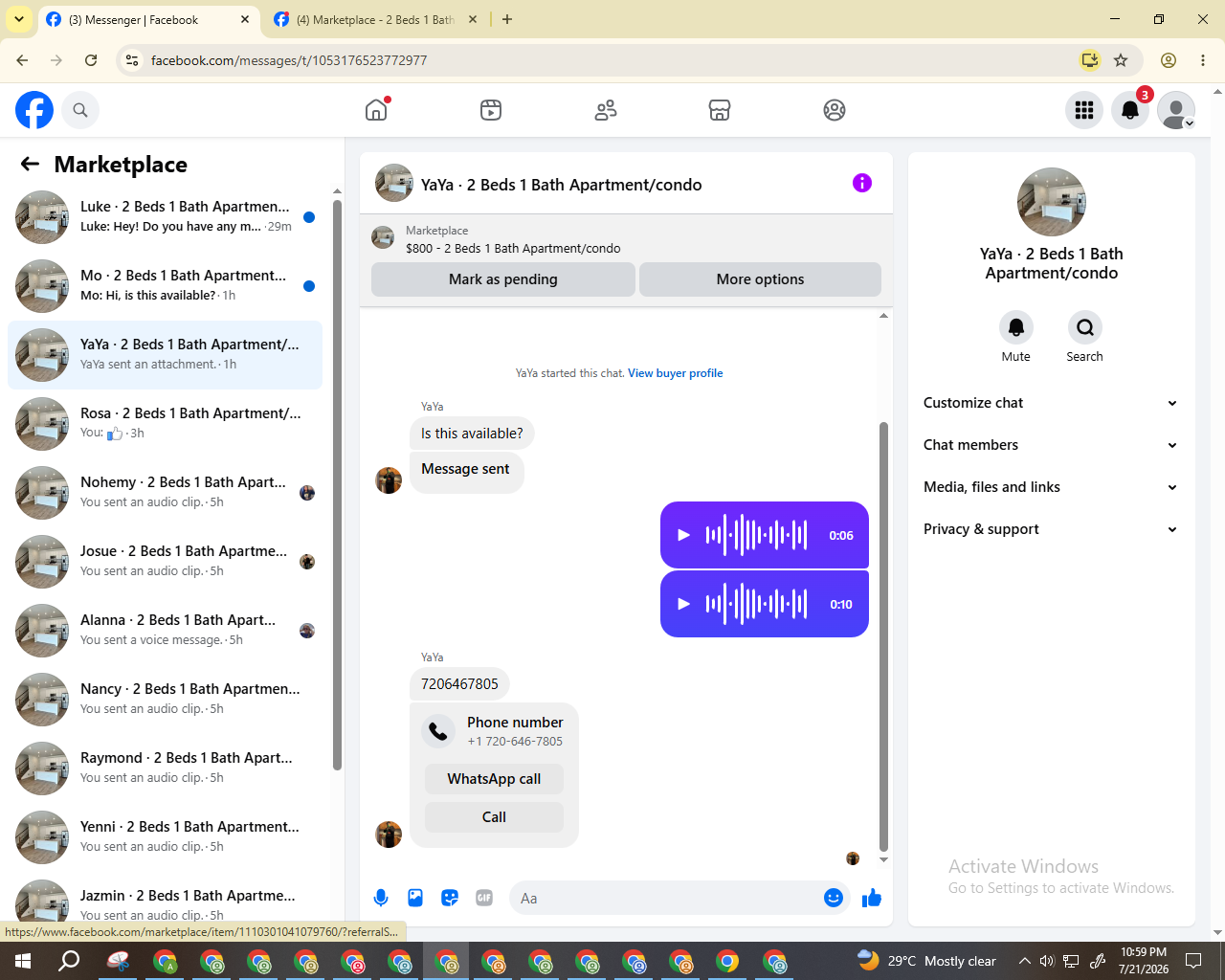Image resolution: width=1225 pixels, height=980 pixels.
Task: Open Nancy's conversation in the chat list
Action: (165, 700)
